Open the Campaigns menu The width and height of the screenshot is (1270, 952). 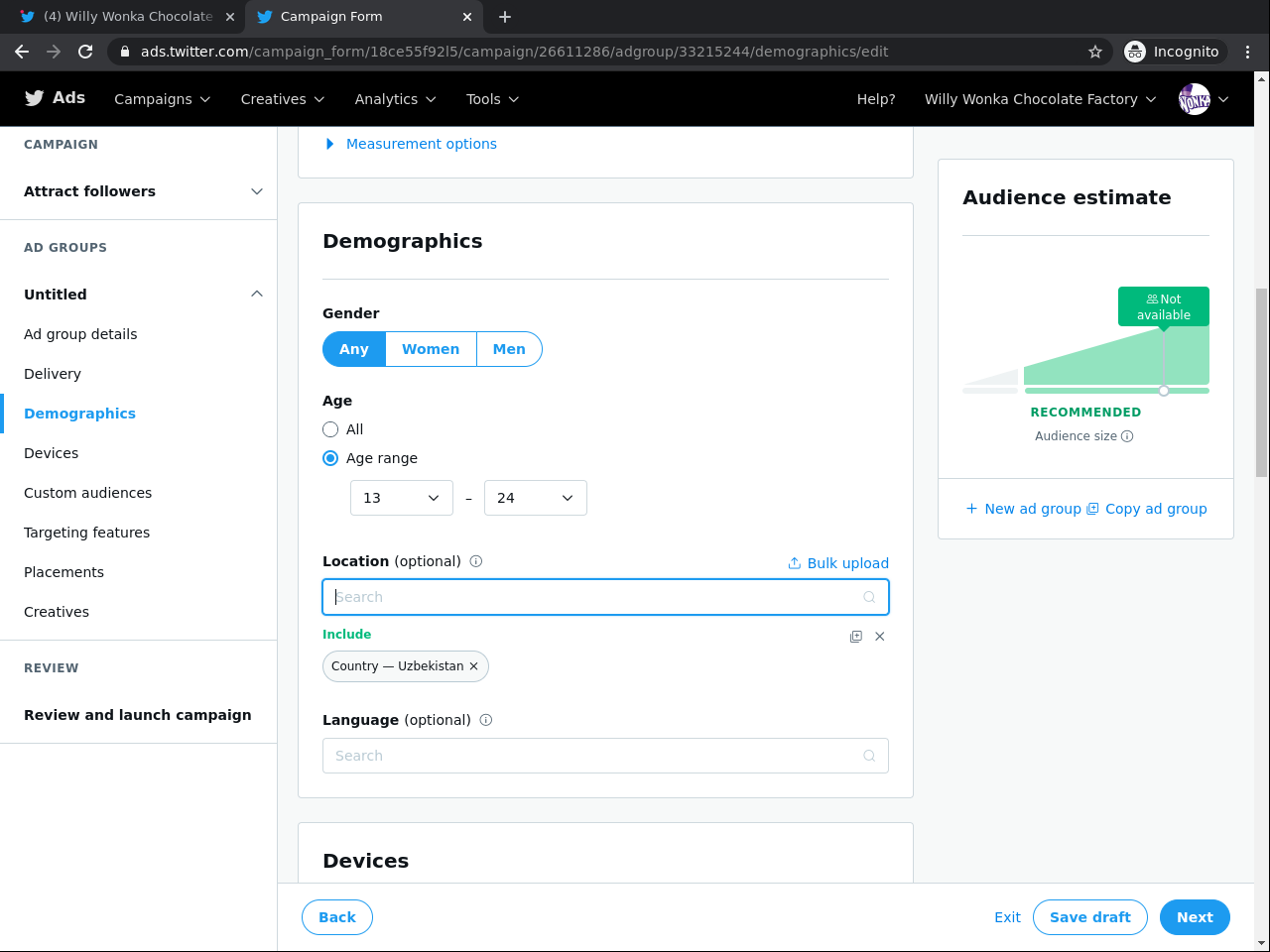[162, 99]
